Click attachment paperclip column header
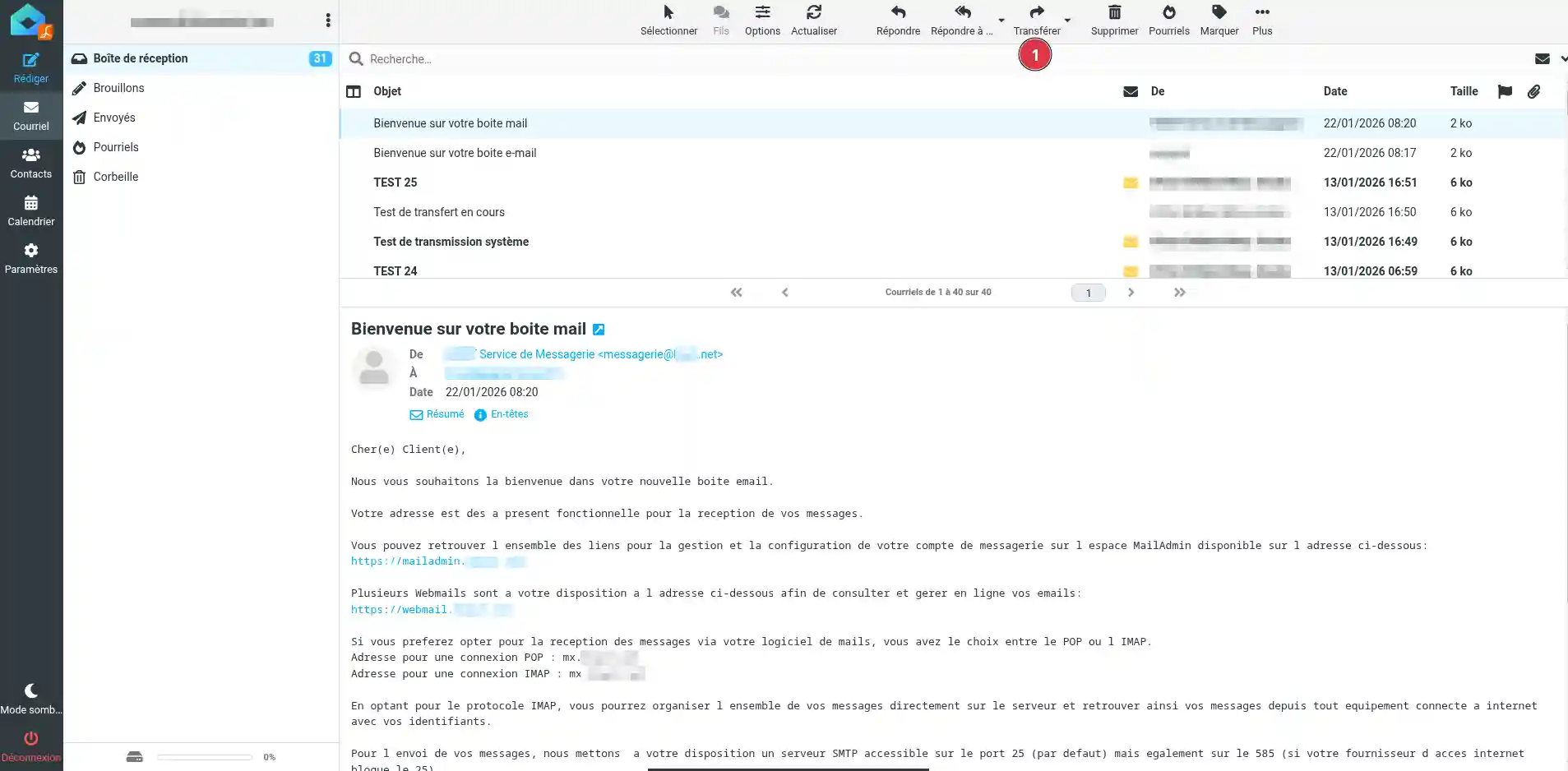 (1534, 91)
